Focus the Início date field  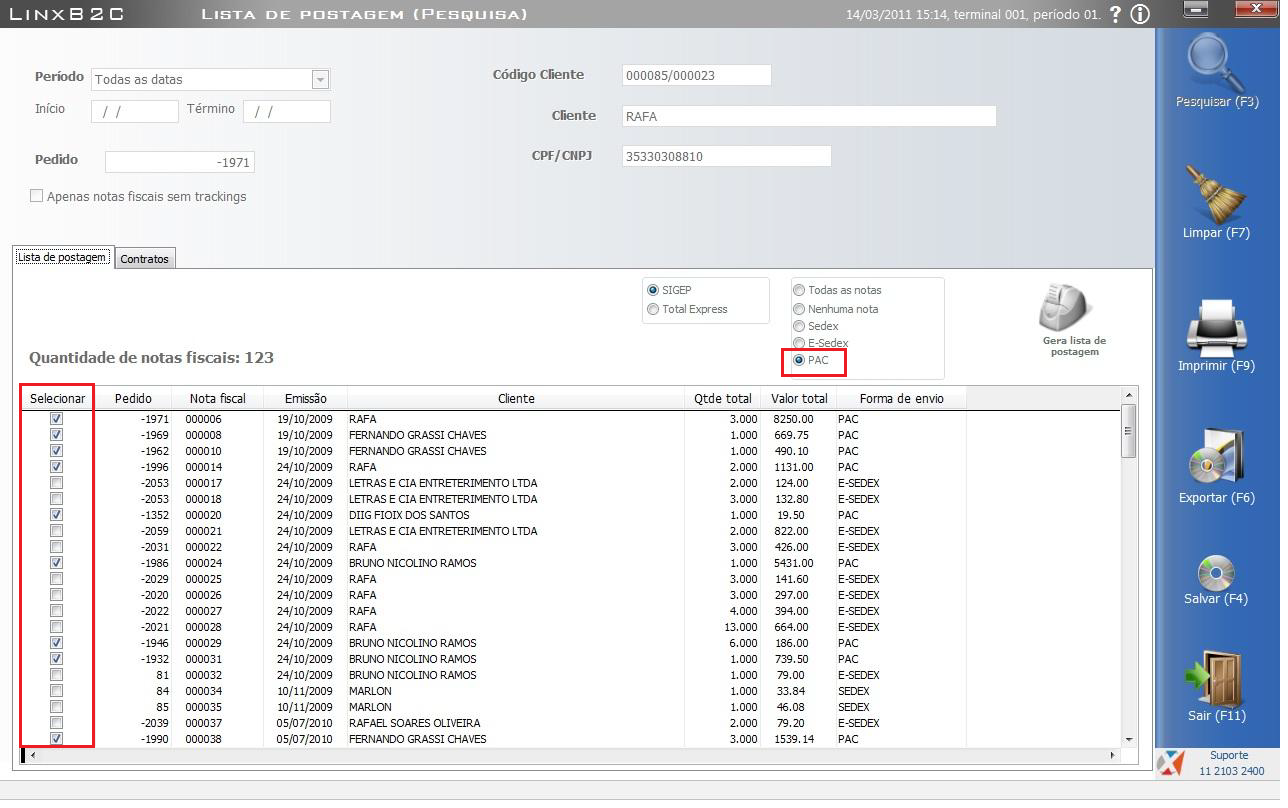coord(135,111)
